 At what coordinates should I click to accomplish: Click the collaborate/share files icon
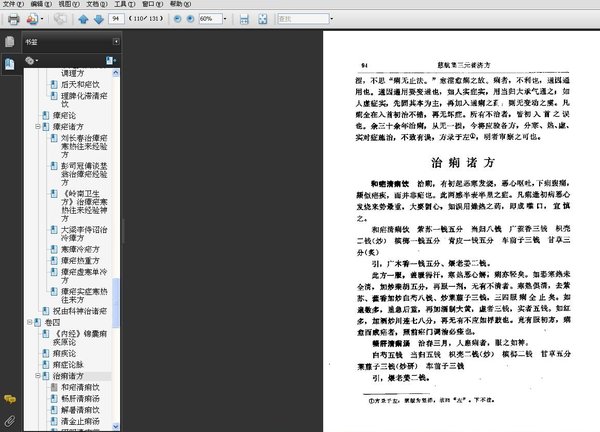(32, 19)
